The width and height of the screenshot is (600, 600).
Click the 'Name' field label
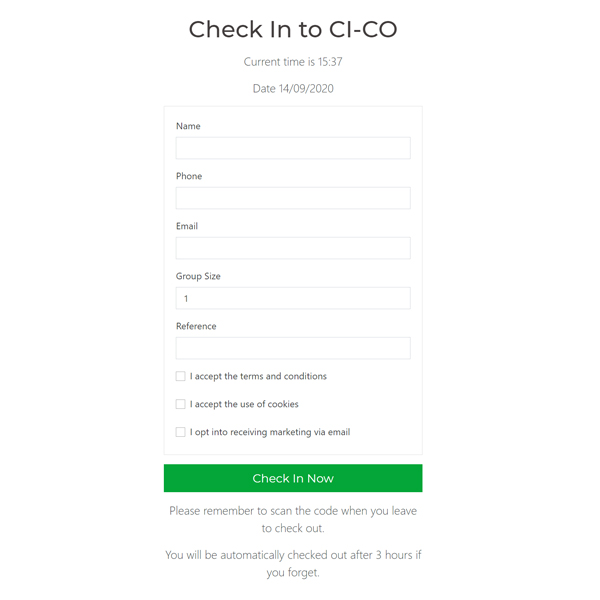click(188, 126)
